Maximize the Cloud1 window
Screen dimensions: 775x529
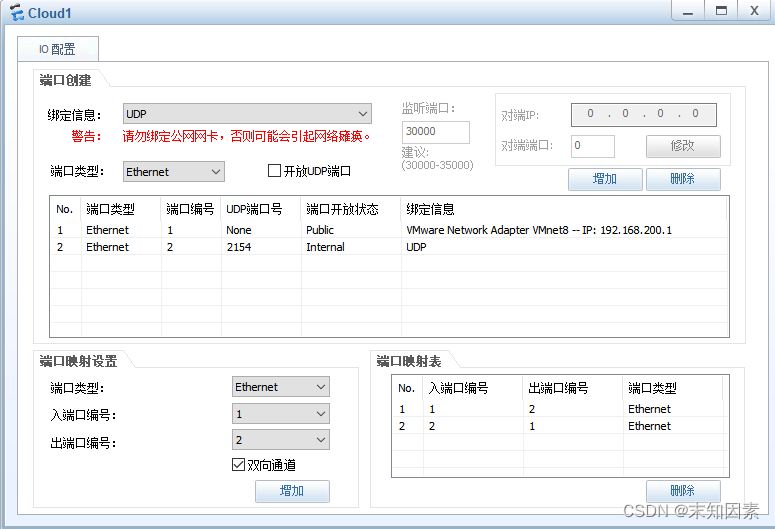pyautogui.click(x=721, y=10)
